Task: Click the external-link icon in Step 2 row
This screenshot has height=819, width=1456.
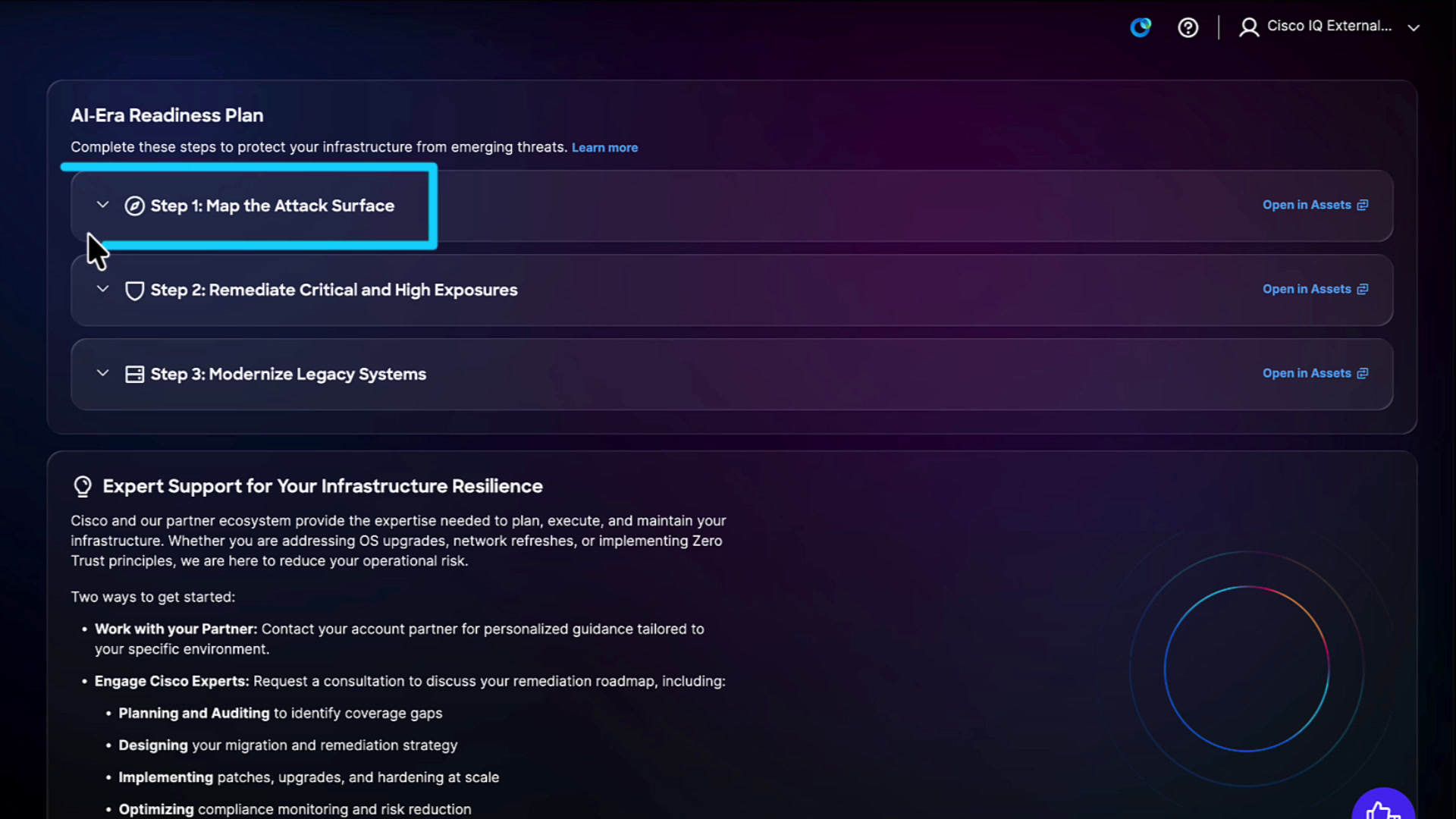Action: click(1363, 289)
